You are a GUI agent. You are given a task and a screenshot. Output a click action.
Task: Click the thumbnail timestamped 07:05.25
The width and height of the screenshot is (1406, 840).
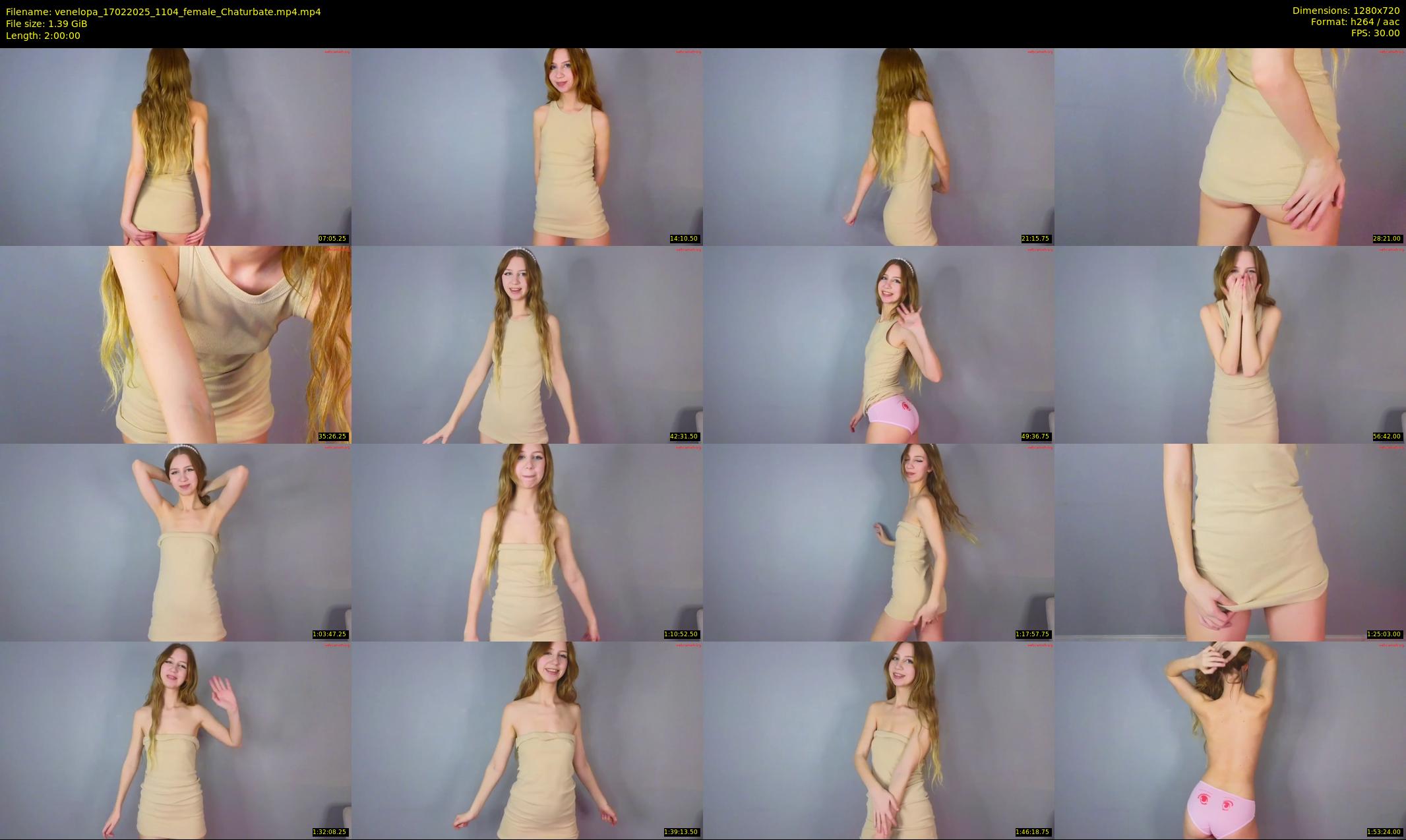(x=175, y=146)
